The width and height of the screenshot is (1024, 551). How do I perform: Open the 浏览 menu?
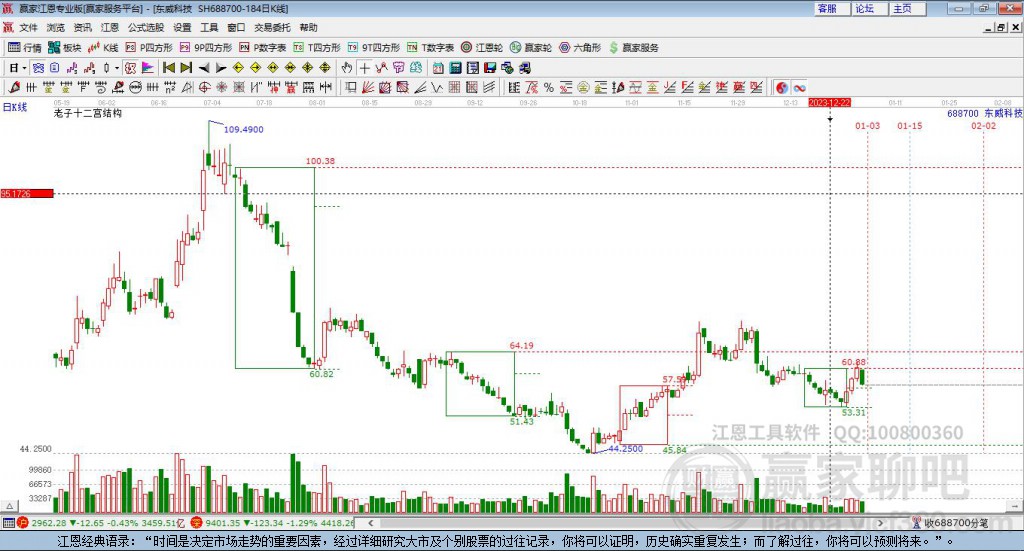(x=56, y=27)
